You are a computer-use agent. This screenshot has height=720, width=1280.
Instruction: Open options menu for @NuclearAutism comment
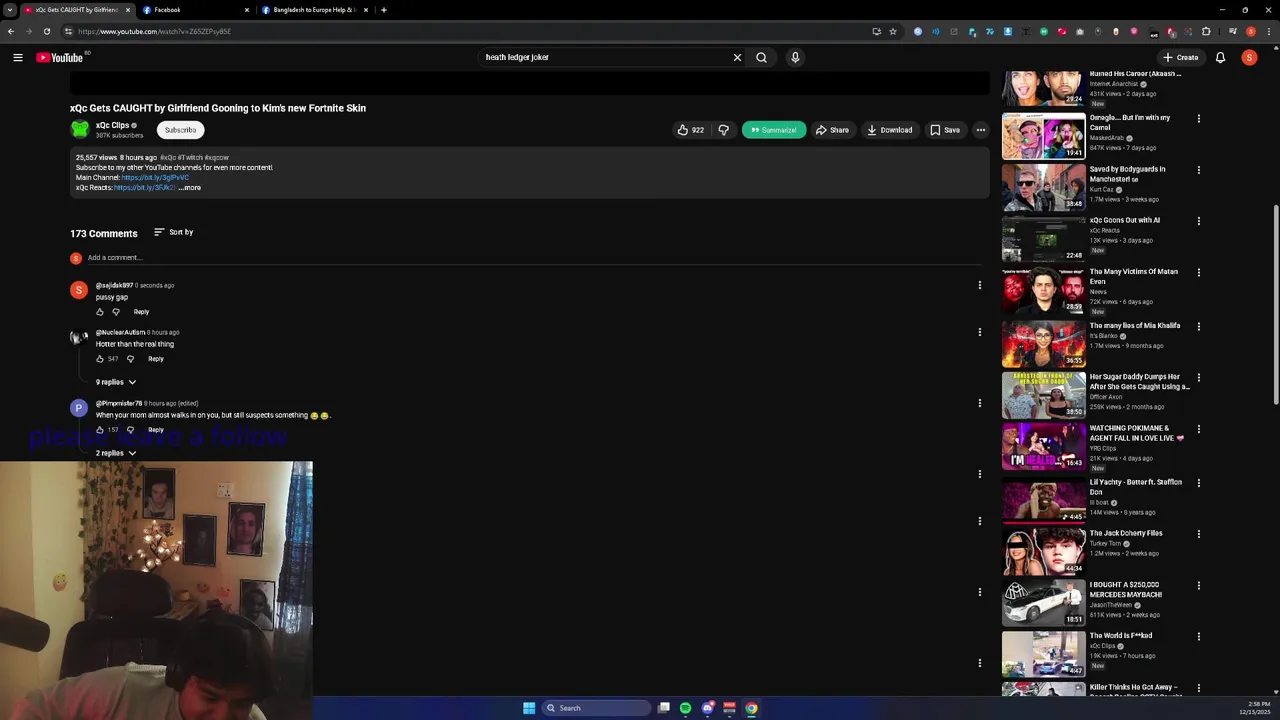tap(979, 332)
